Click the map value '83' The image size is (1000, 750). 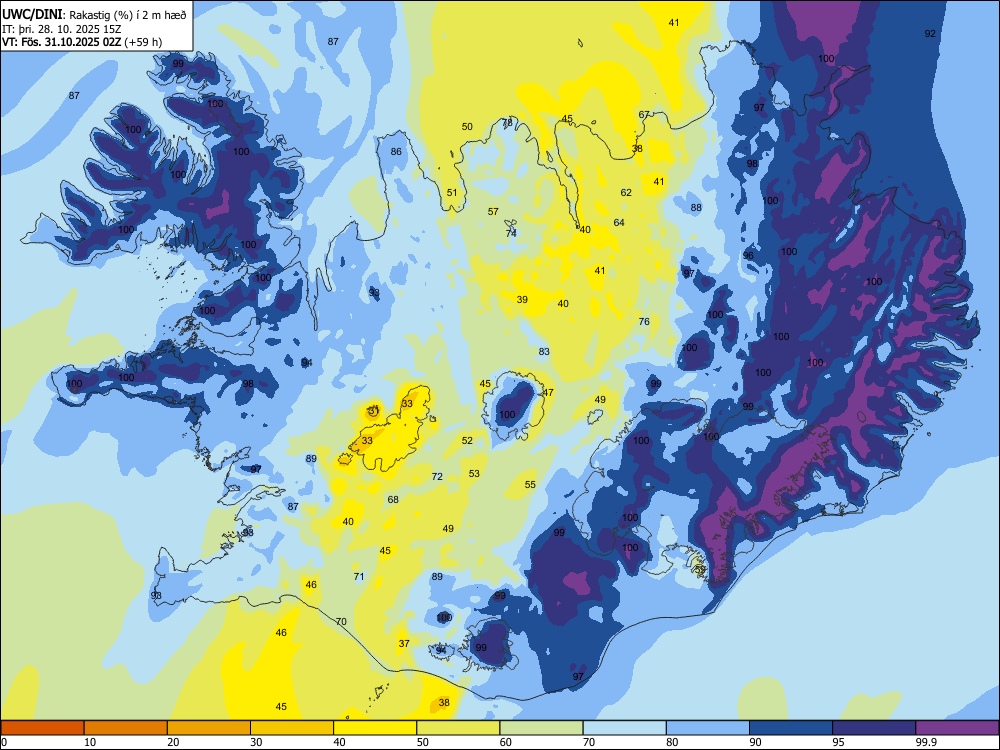(544, 351)
